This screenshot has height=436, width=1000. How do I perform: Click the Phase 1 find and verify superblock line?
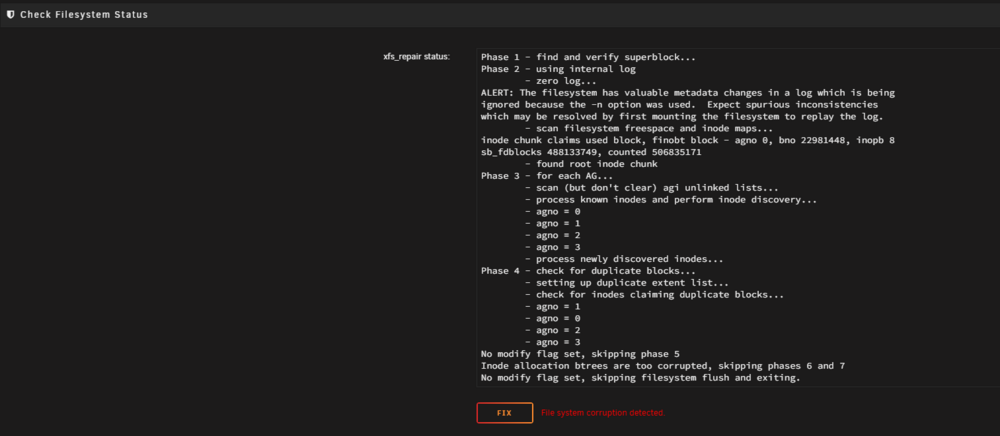588,57
